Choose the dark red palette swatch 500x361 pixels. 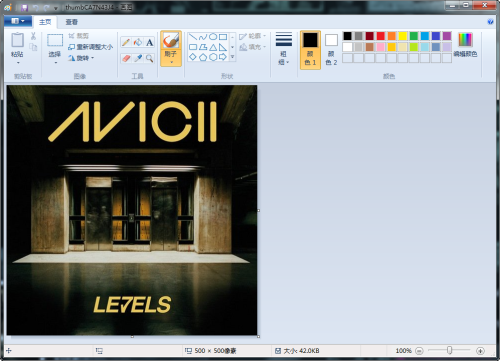369,36
